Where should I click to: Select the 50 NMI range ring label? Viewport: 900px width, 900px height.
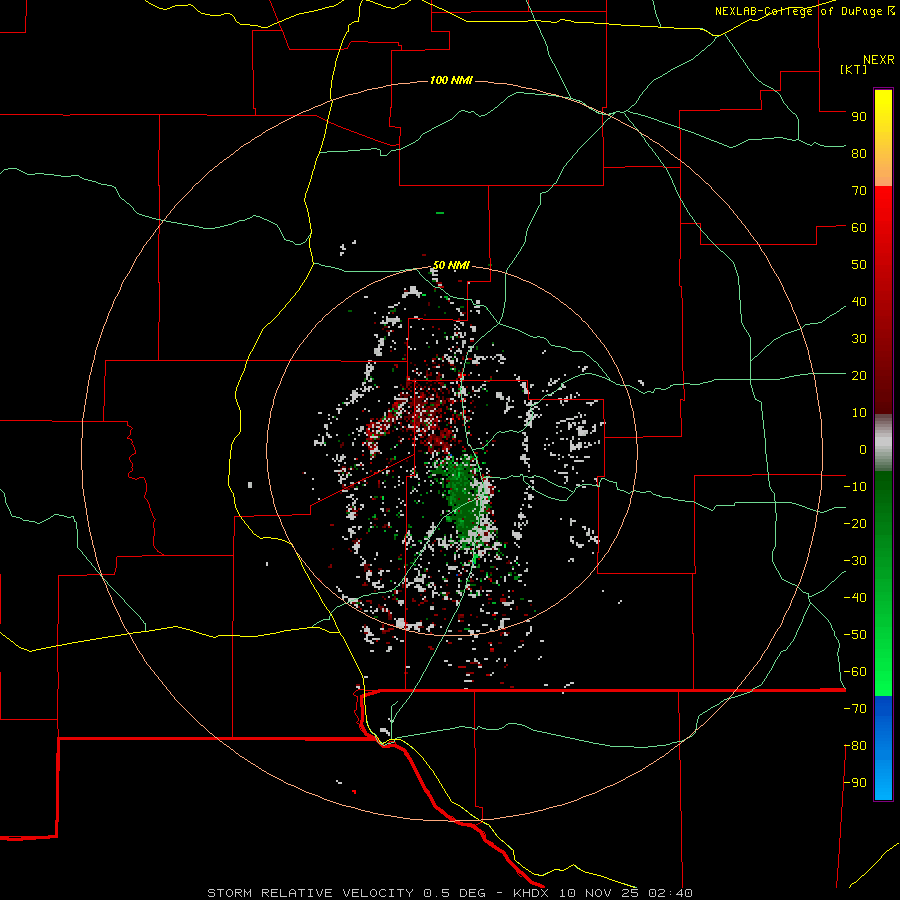451,265
